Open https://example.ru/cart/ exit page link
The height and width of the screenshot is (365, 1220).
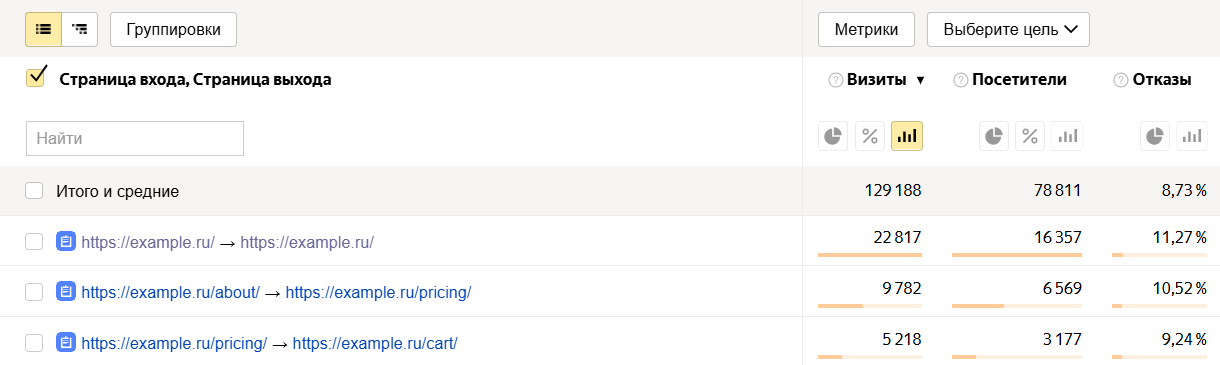click(375, 343)
